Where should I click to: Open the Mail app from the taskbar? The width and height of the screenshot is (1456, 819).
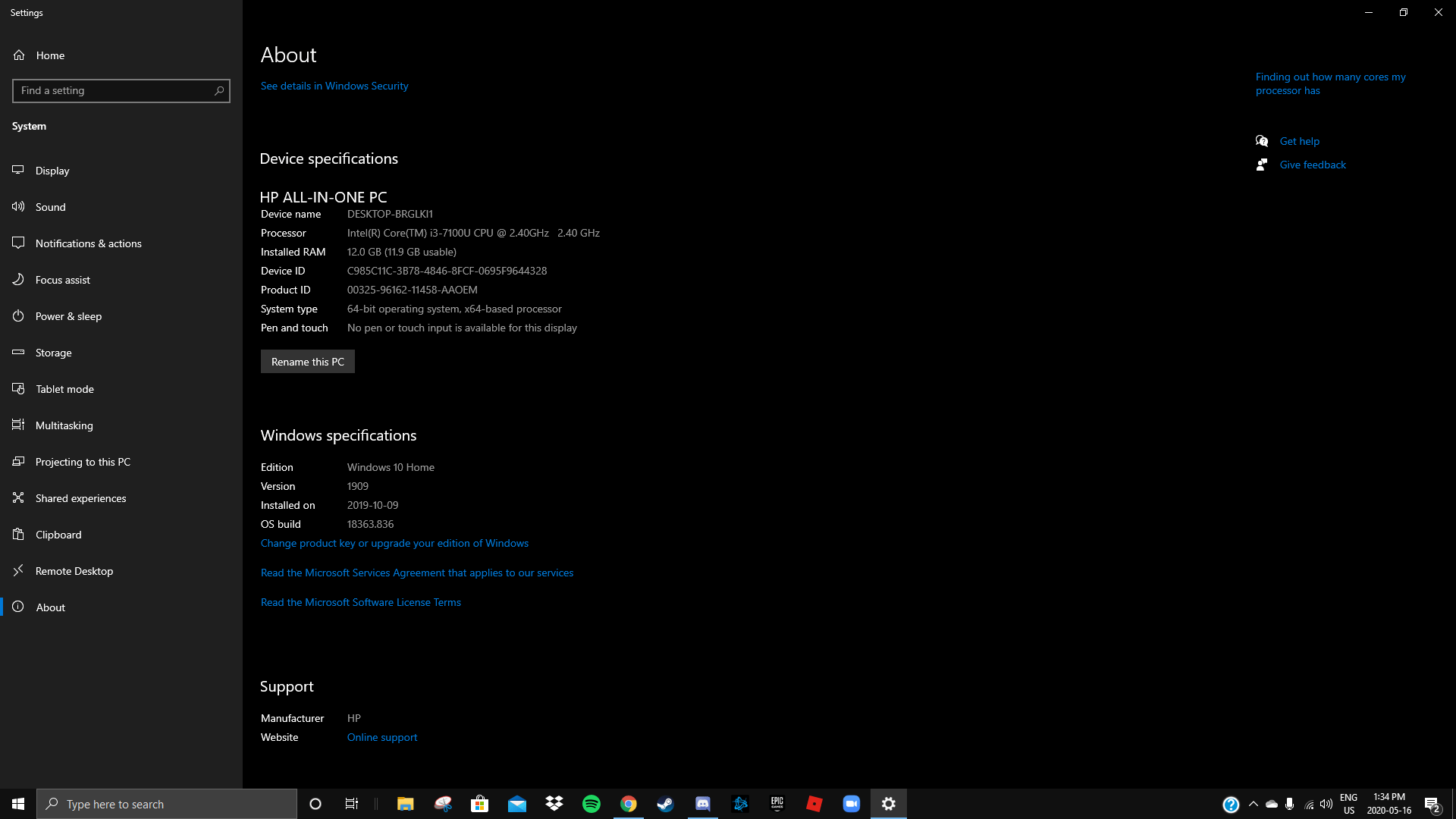click(517, 804)
